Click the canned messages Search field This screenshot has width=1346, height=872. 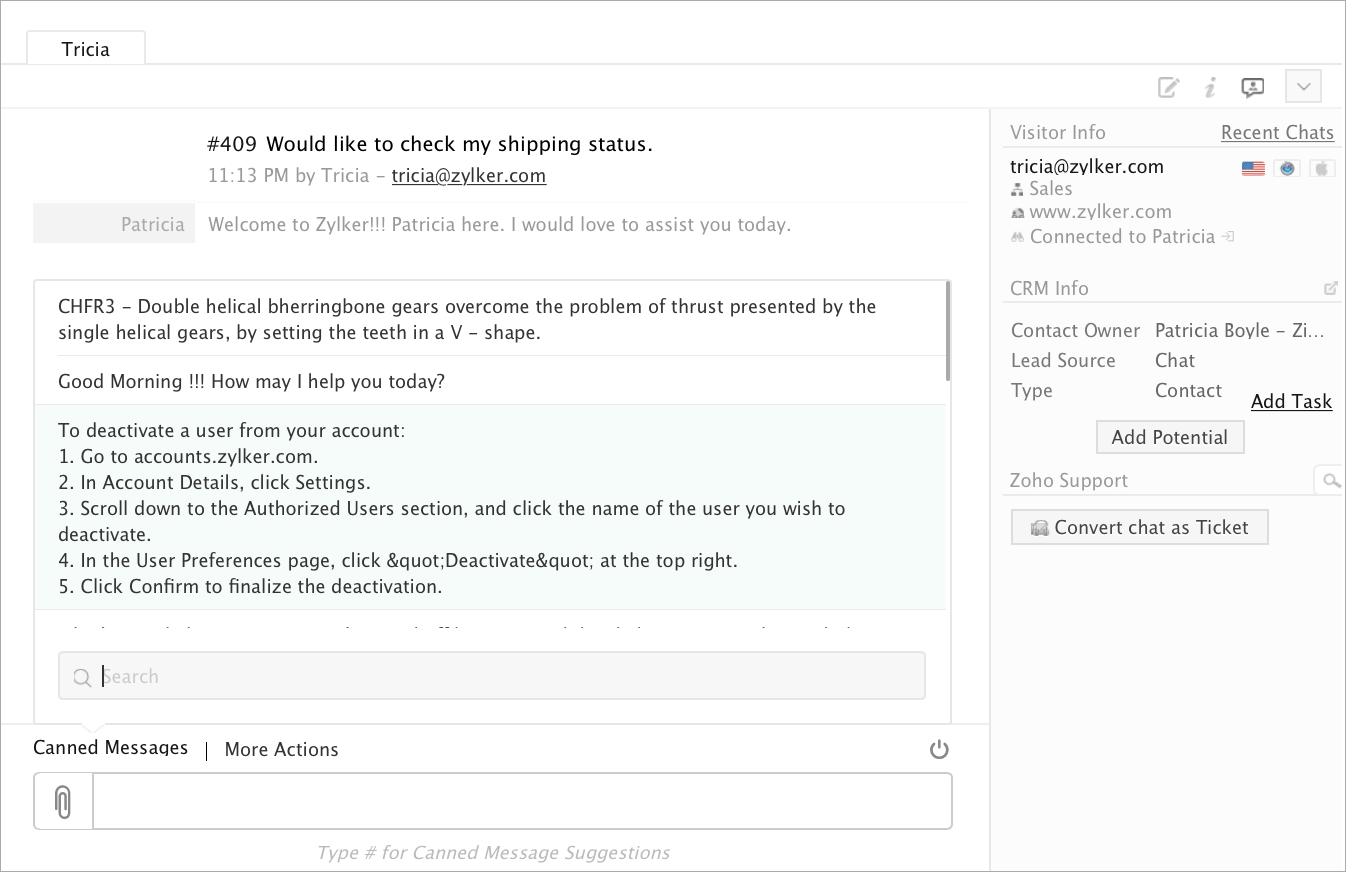tap(492, 676)
